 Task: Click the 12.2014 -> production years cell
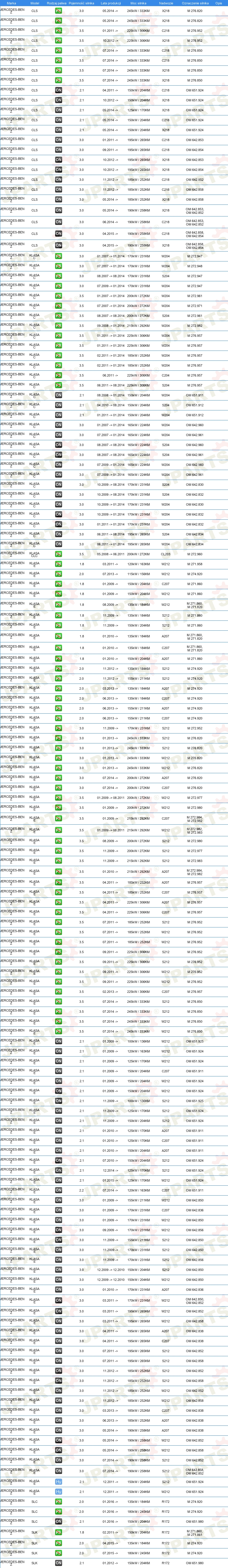coord(111,1170)
